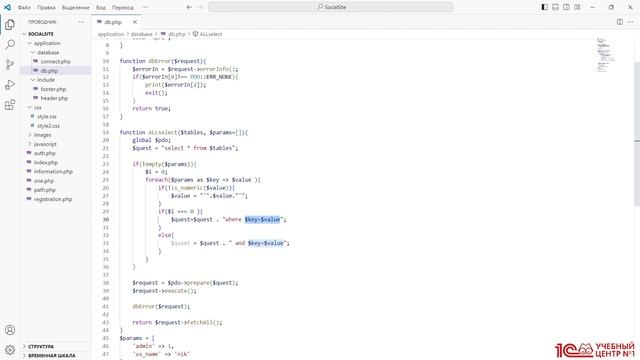The height and width of the screenshot is (360, 640).
Task: Open customize layout icon
Action: [x=577, y=7]
